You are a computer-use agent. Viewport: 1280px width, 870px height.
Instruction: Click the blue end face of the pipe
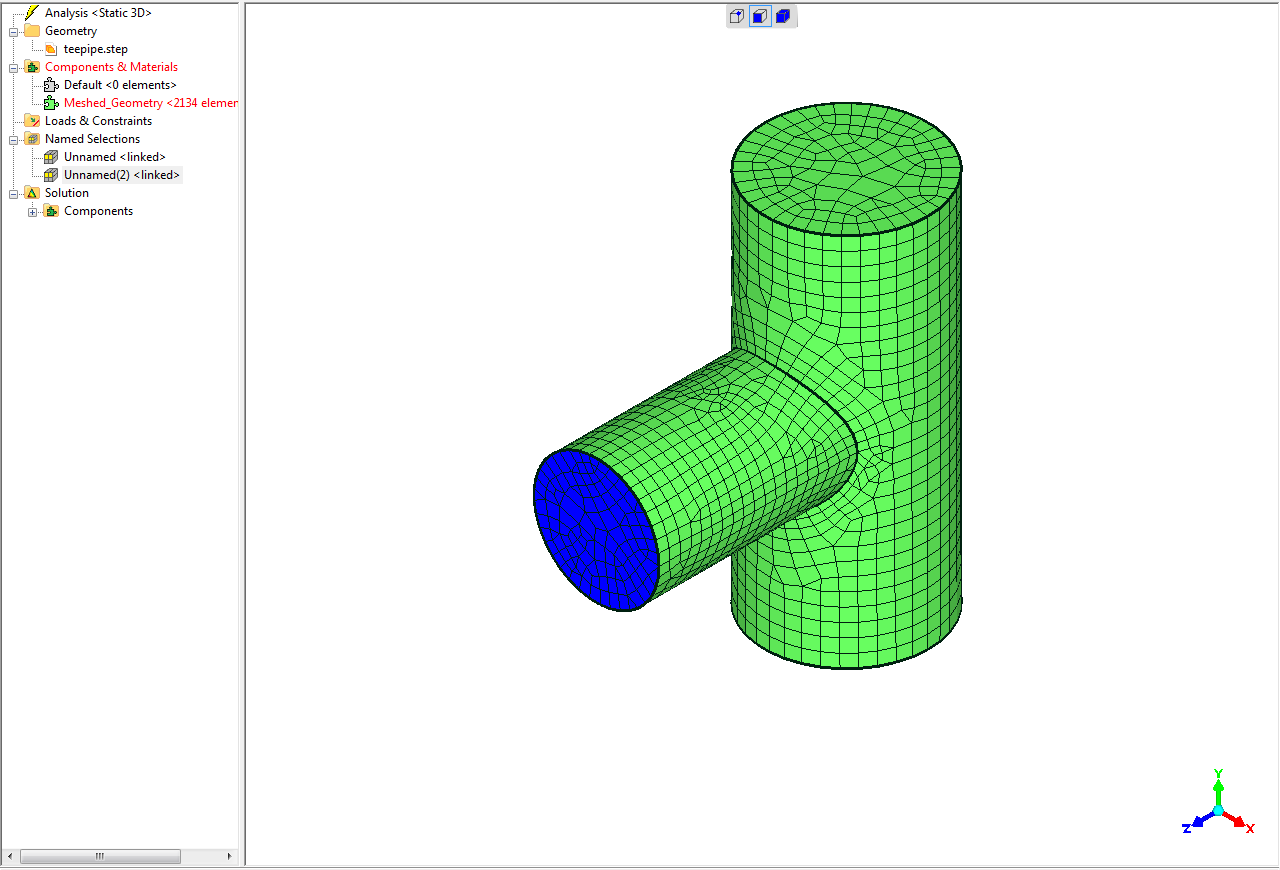[x=595, y=530]
